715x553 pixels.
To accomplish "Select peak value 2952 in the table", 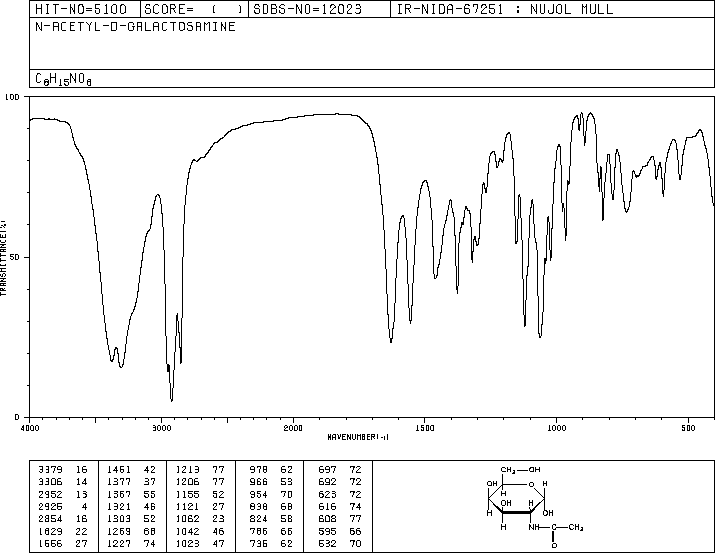I will point(50,494).
